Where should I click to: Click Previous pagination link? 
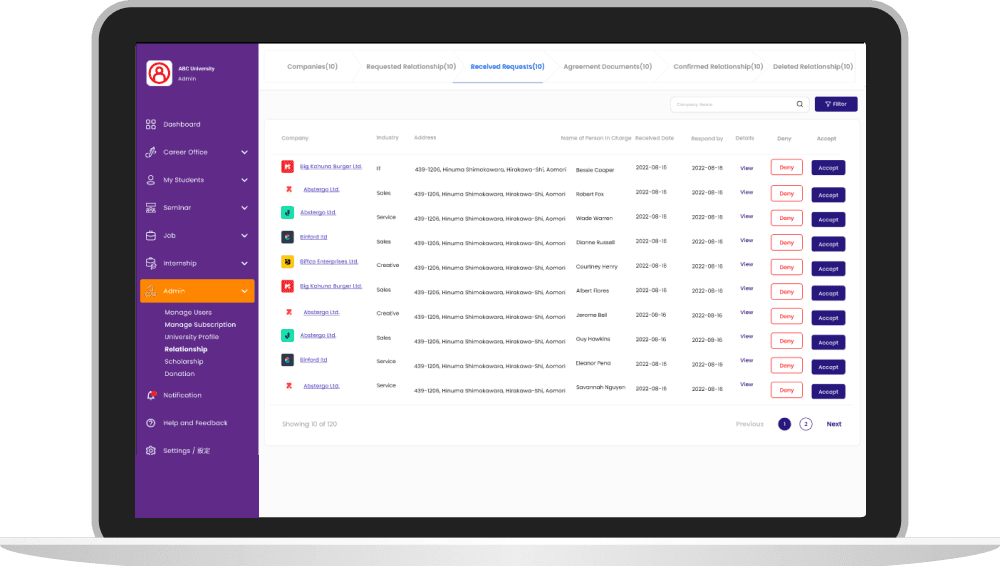(749, 424)
